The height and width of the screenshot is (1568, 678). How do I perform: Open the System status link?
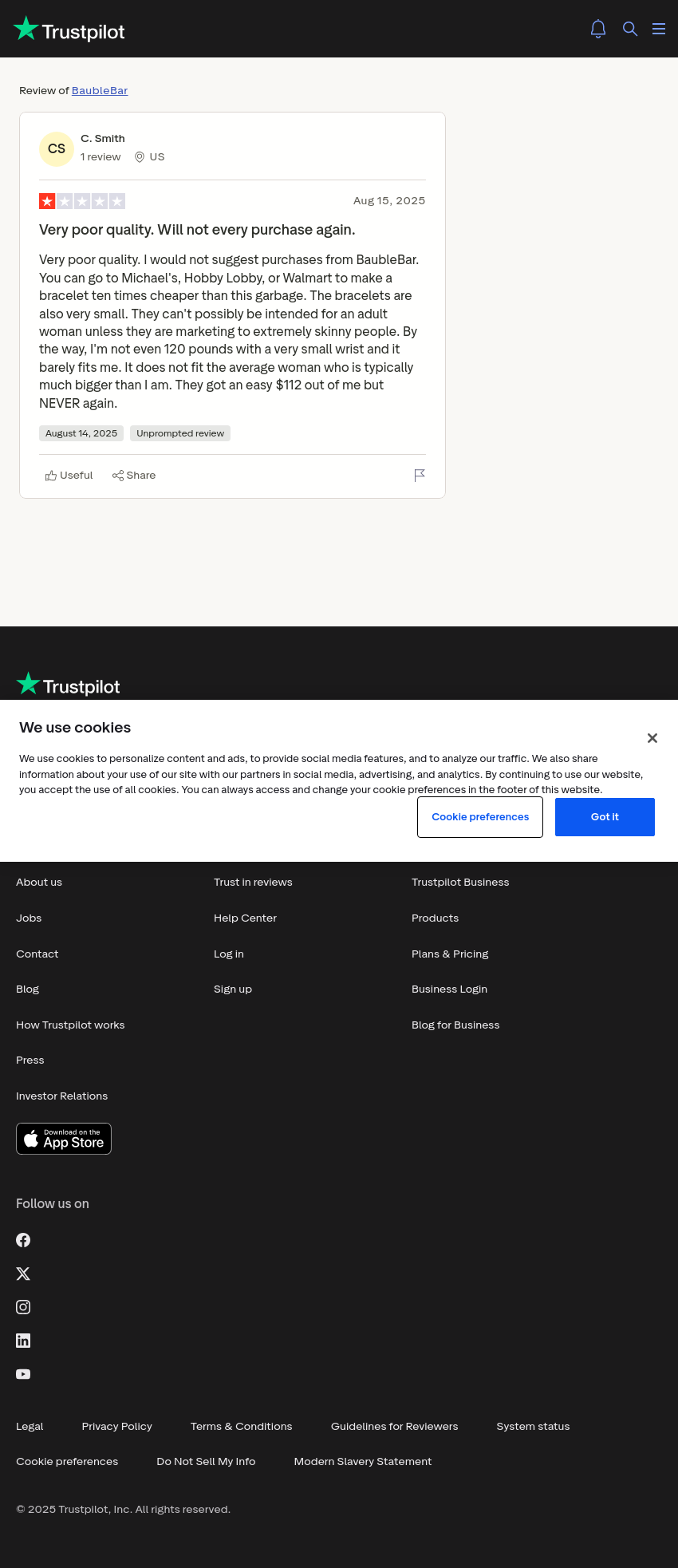pos(533,1426)
